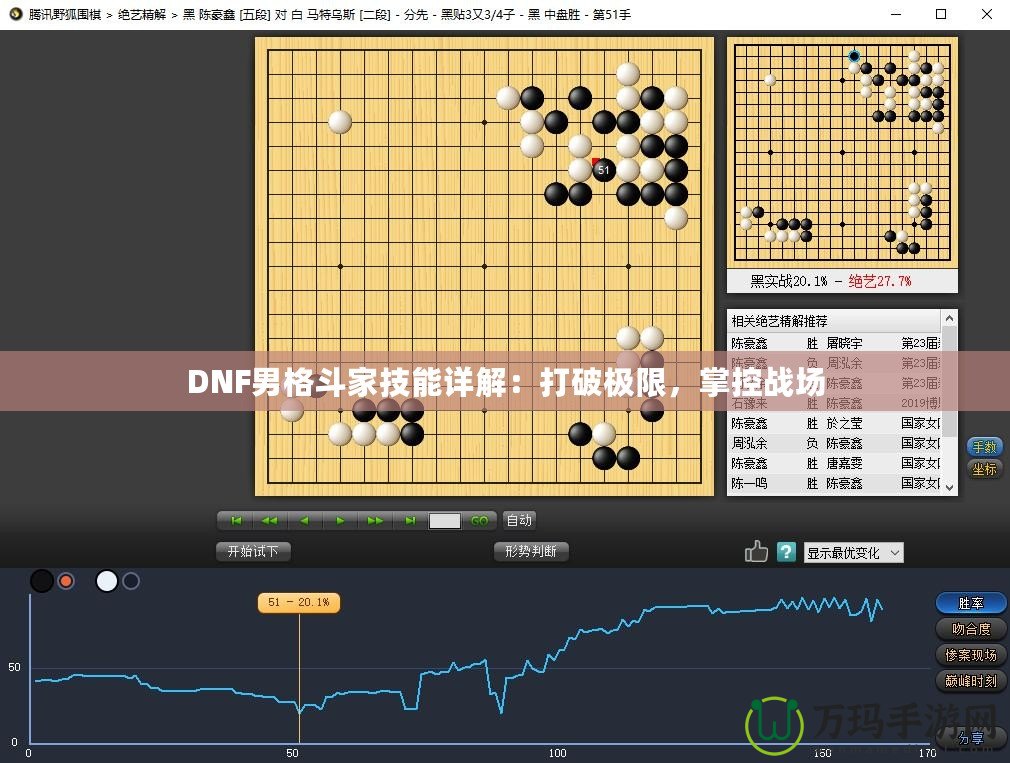Open the game 陈一鸣 胜 陈豪鑫
The width and height of the screenshot is (1010, 763).
pos(835,483)
